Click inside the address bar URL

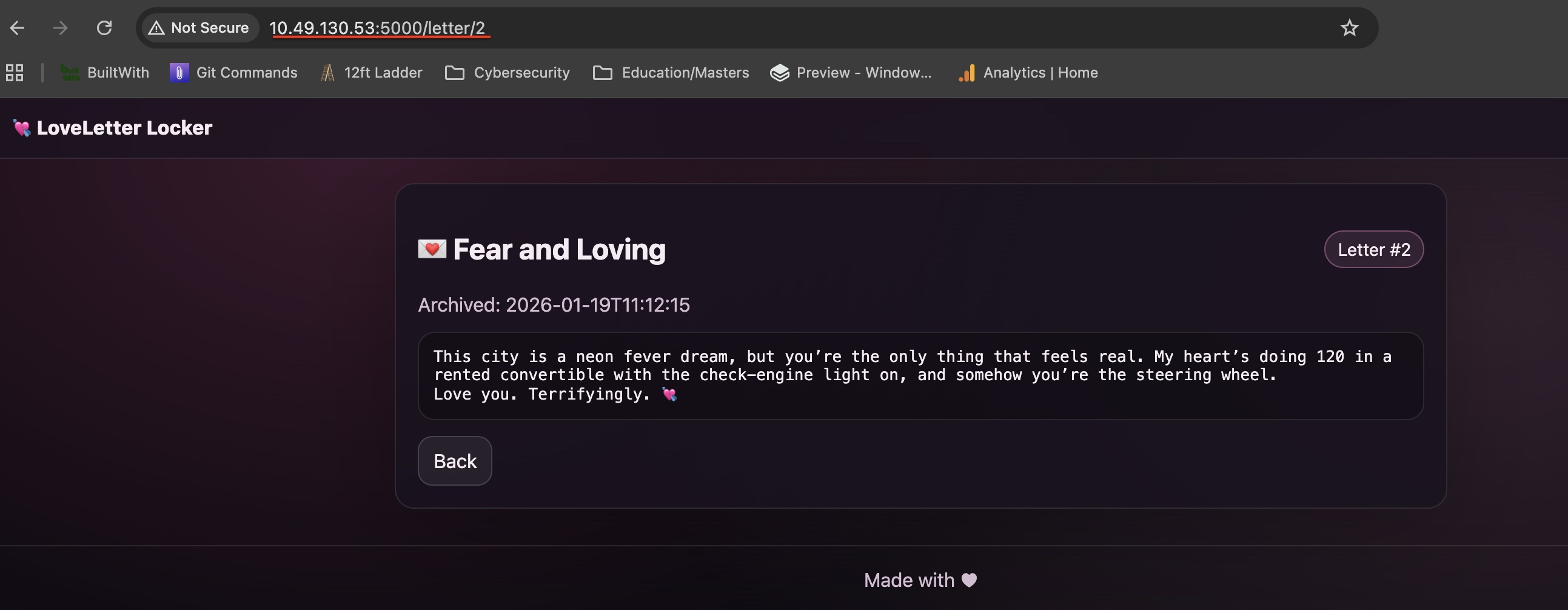click(379, 27)
